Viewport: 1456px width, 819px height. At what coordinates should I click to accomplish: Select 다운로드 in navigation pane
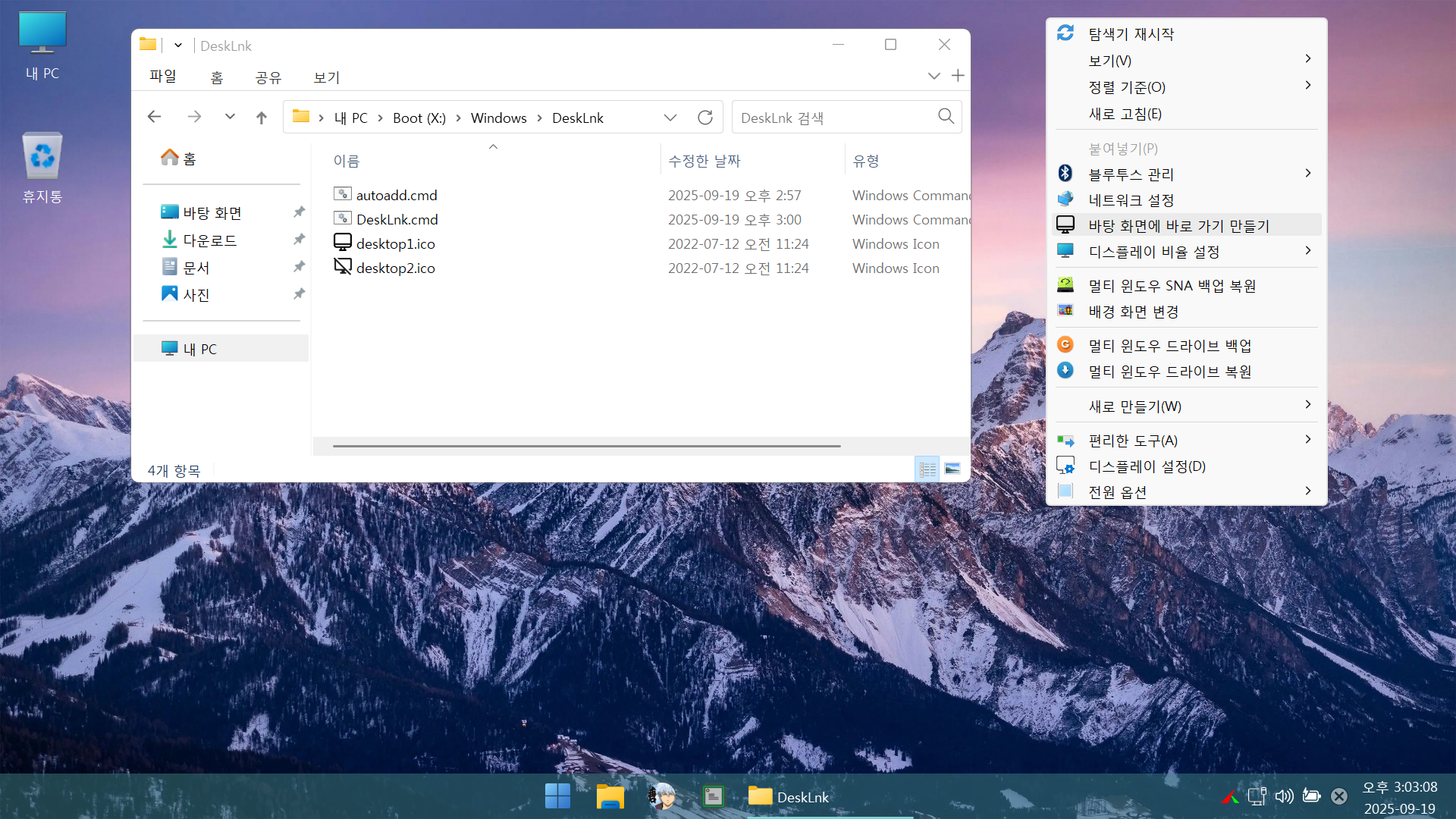coord(210,240)
